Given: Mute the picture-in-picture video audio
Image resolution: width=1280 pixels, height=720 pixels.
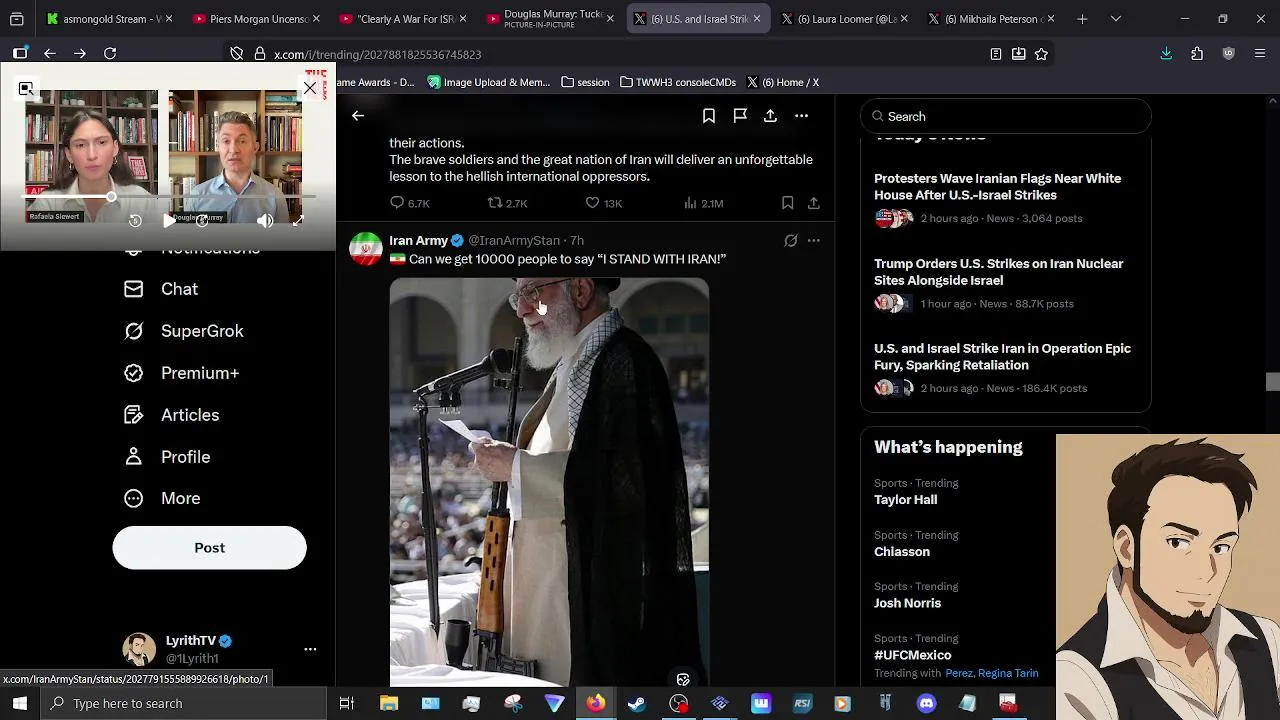Looking at the screenshot, I should 265,221.
